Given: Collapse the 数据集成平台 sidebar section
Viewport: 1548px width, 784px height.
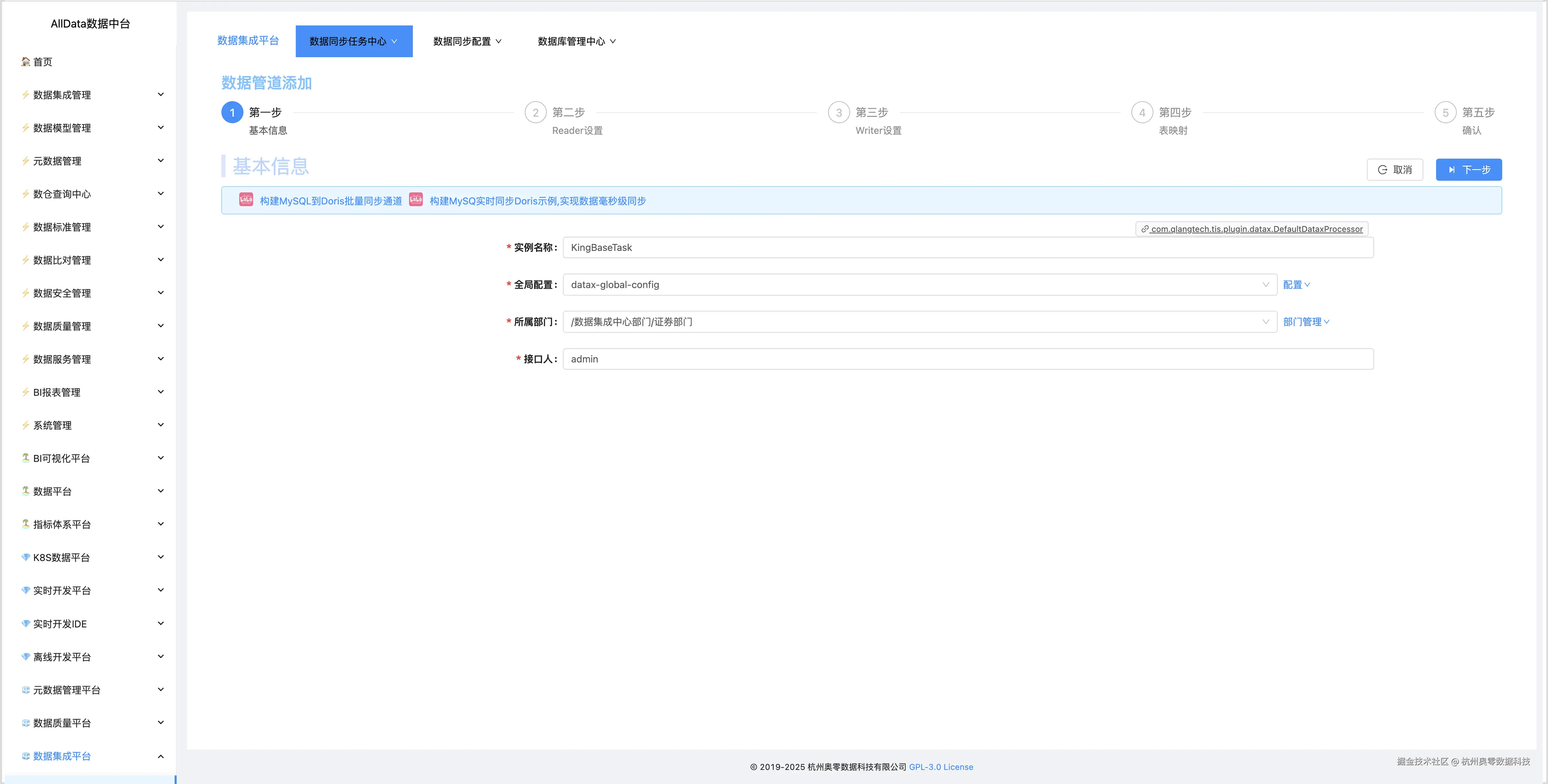Looking at the screenshot, I should tap(160, 756).
